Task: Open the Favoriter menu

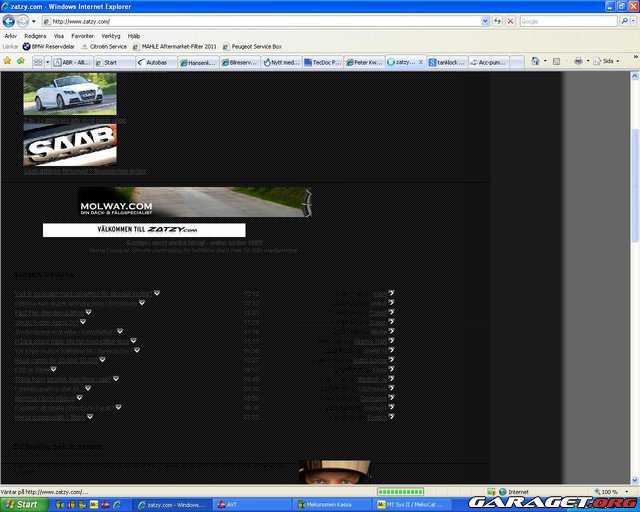Action: pos(82,35)
